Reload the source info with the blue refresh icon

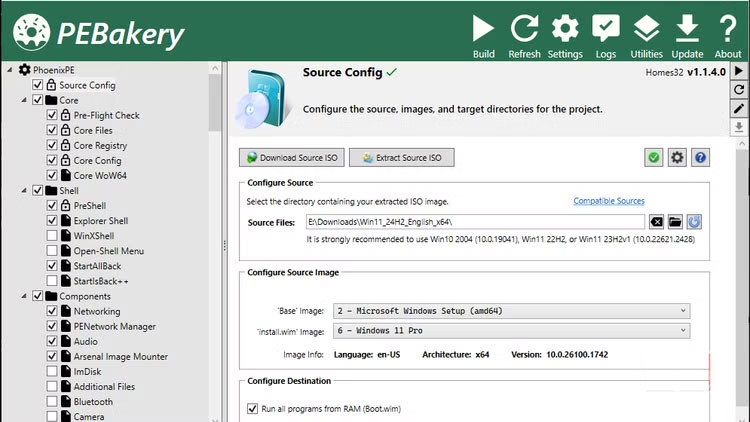694,222
